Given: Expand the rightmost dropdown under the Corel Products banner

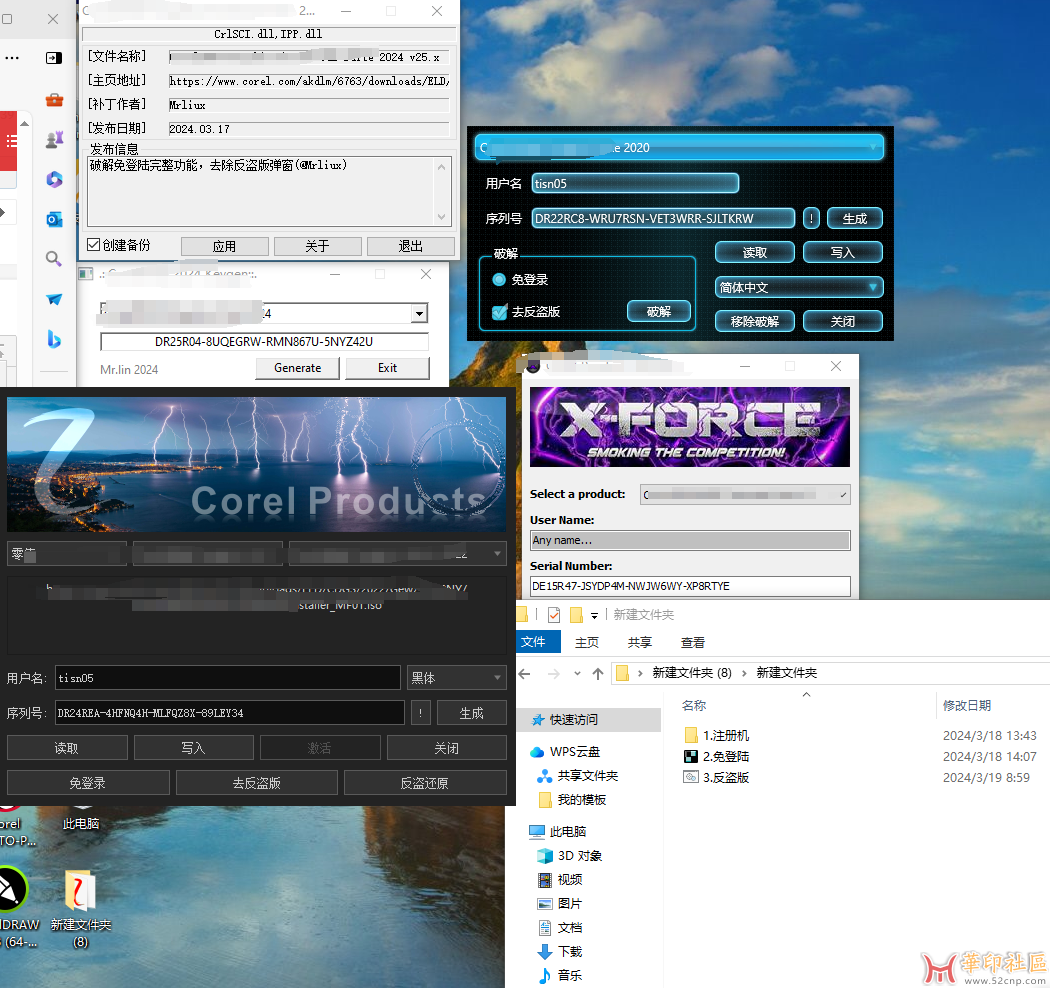Looking at the screenshot, I should coord(397,554).
